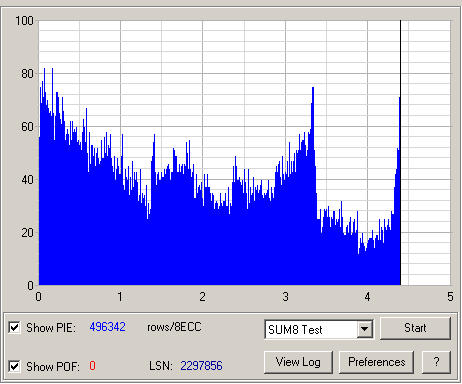The height and width of the screenshot is (384, 462).
Task: Open the Preferences dialog
Action: point(377,362)
